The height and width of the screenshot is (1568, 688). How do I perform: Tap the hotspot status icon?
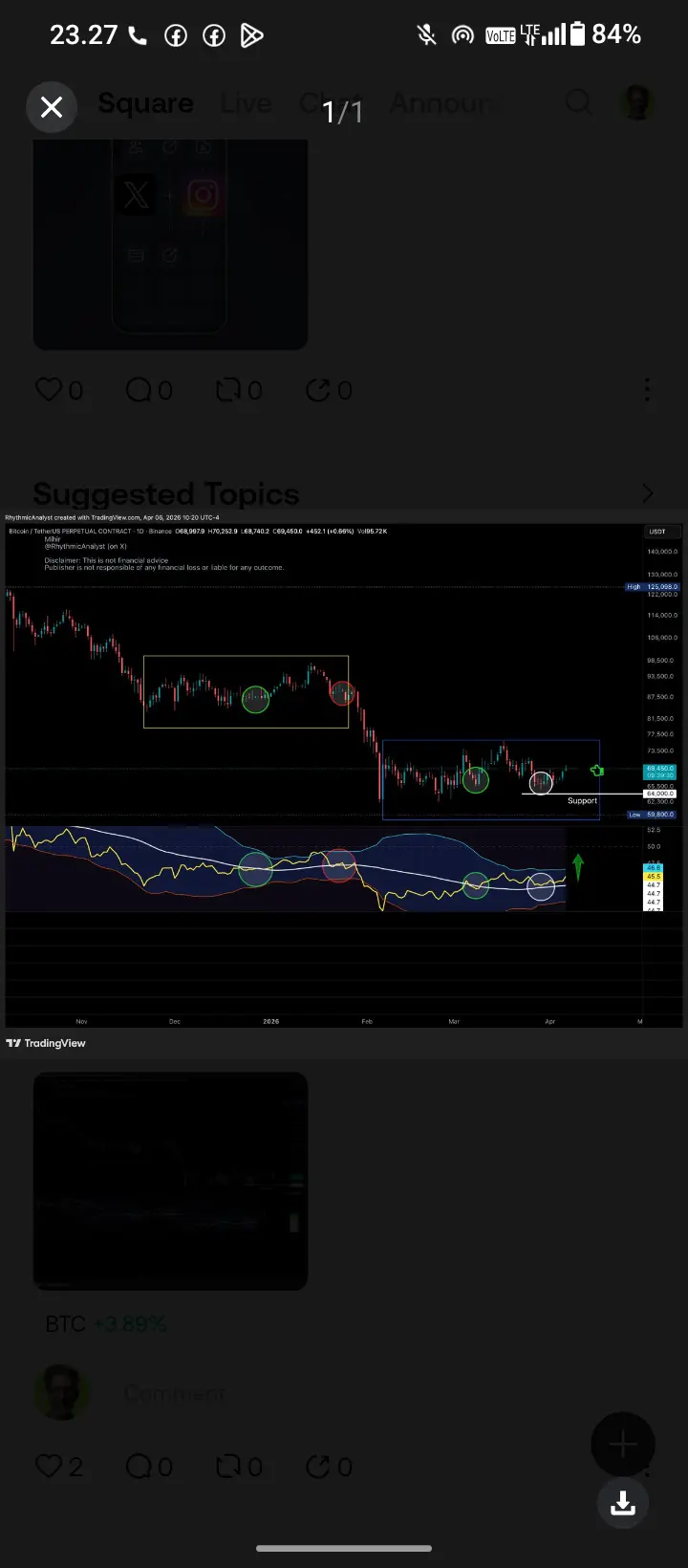[x=462, y=35]
